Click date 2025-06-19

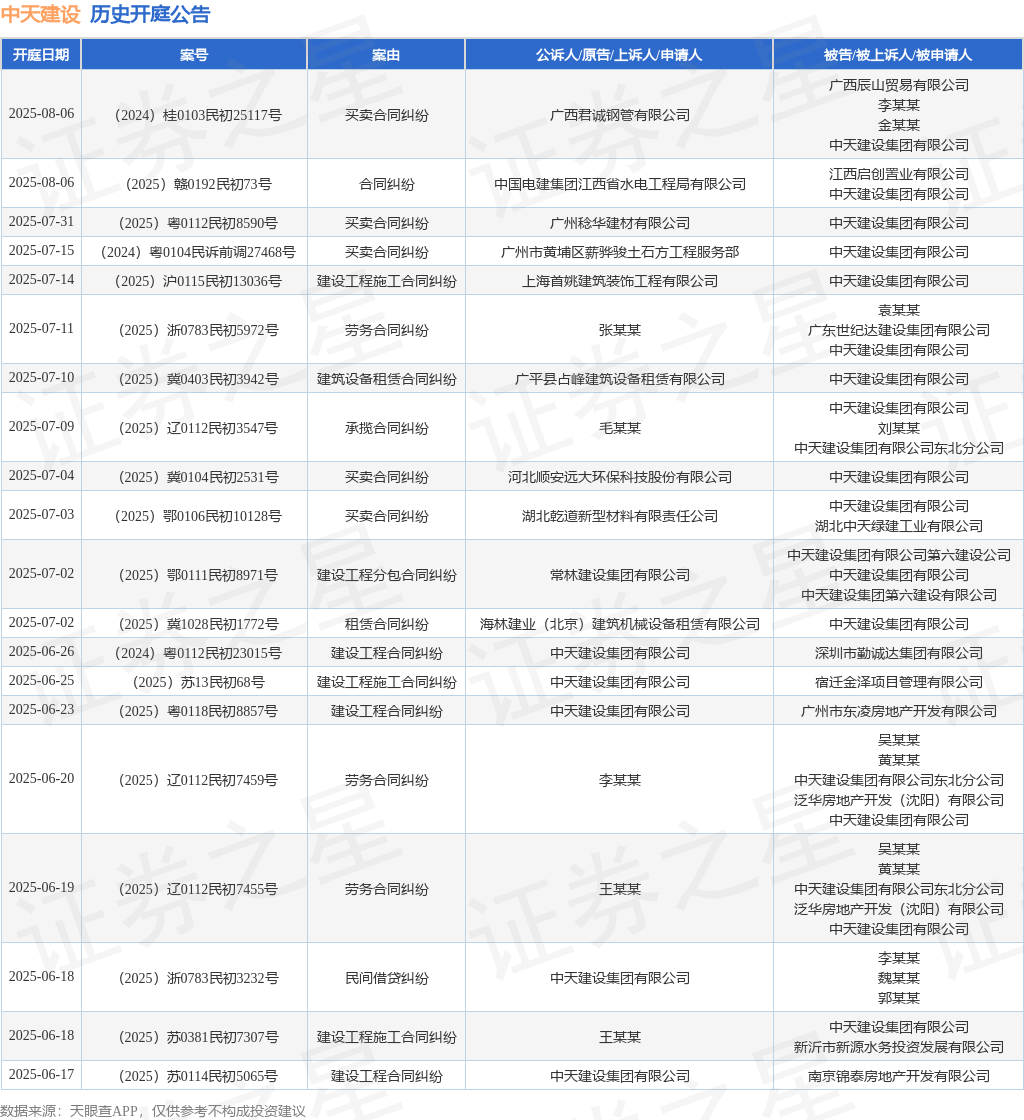41,887
